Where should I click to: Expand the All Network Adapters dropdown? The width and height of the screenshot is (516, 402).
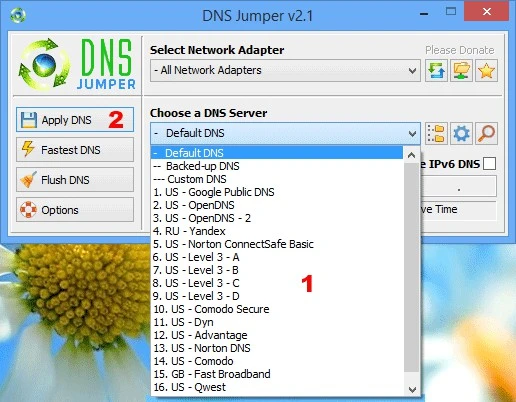[285, 71]
